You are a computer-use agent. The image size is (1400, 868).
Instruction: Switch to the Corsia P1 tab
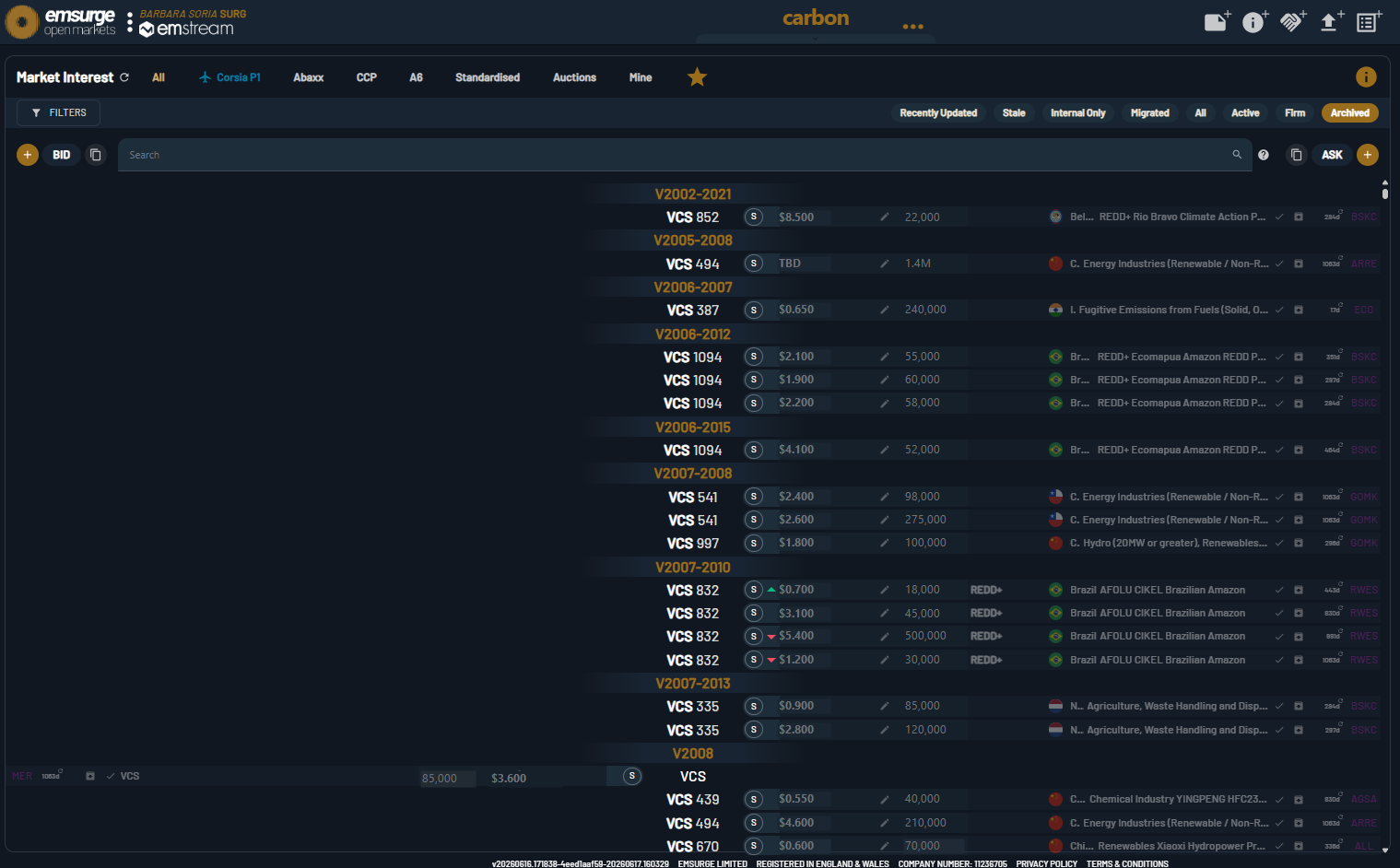coord(230,77)
